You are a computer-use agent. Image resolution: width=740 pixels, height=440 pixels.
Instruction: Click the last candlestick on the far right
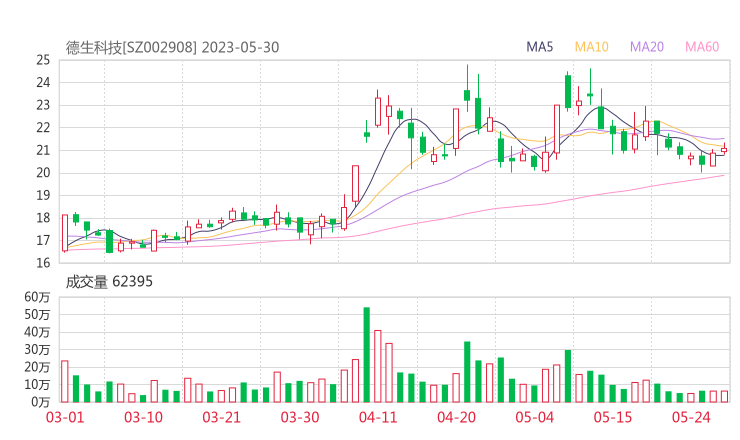724,150
